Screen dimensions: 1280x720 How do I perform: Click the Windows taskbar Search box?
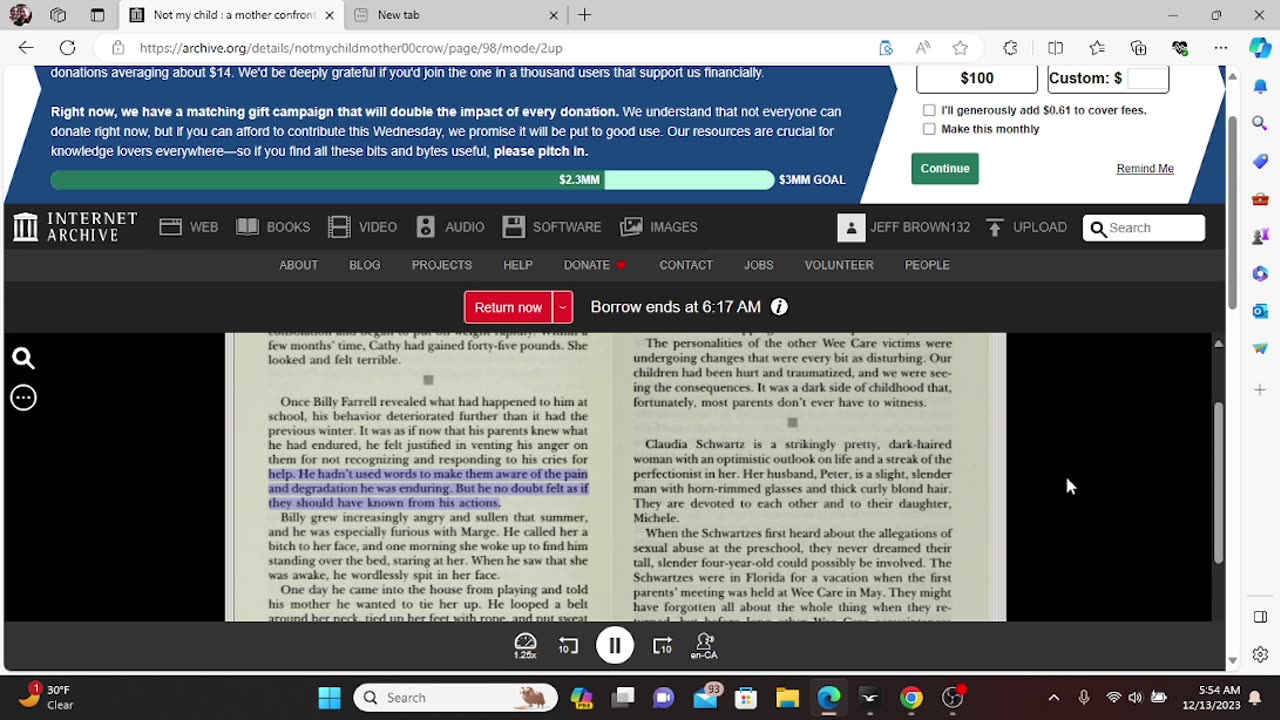point(456,697)
